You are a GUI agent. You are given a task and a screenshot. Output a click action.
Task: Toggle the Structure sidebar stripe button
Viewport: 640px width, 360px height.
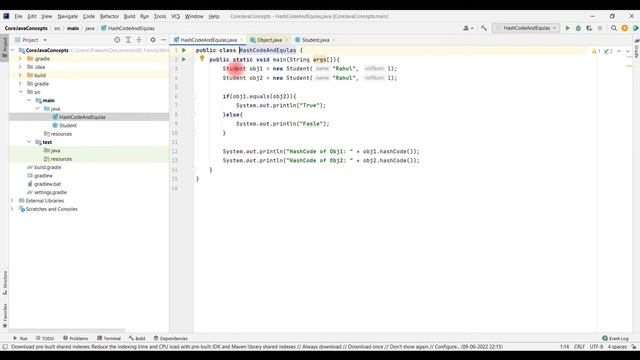[x=4, y=283]
